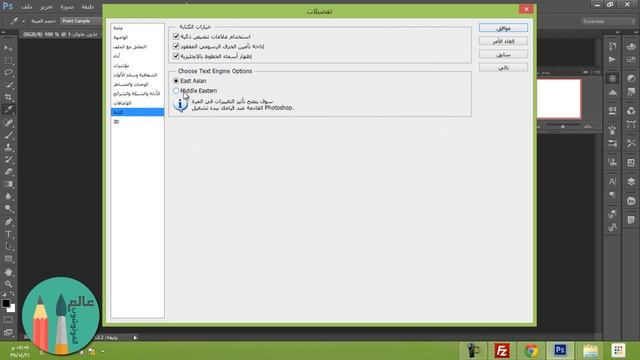
Task: Open the Clone Source panel icon
Action: 612,162
